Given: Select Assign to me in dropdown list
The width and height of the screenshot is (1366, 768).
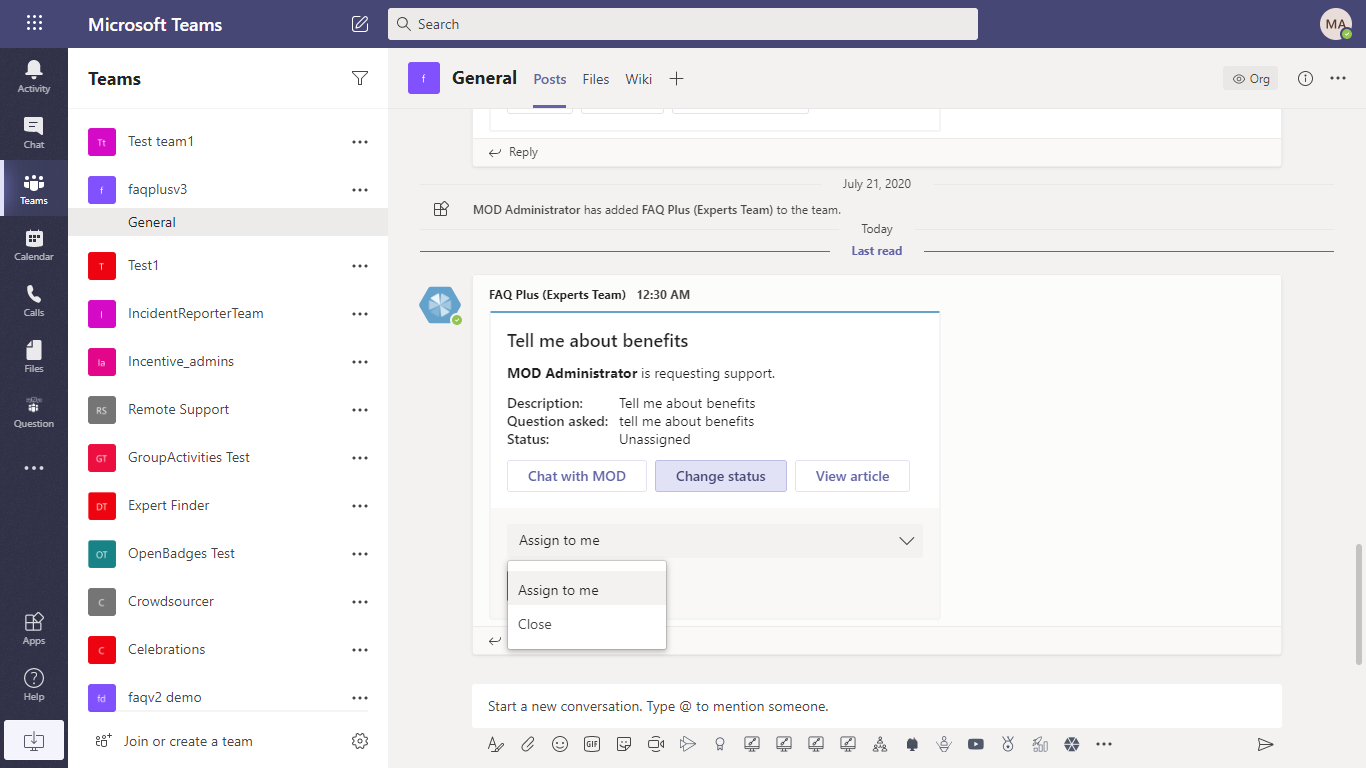Looking at the screenshot, I should click(x=587, y=590).
